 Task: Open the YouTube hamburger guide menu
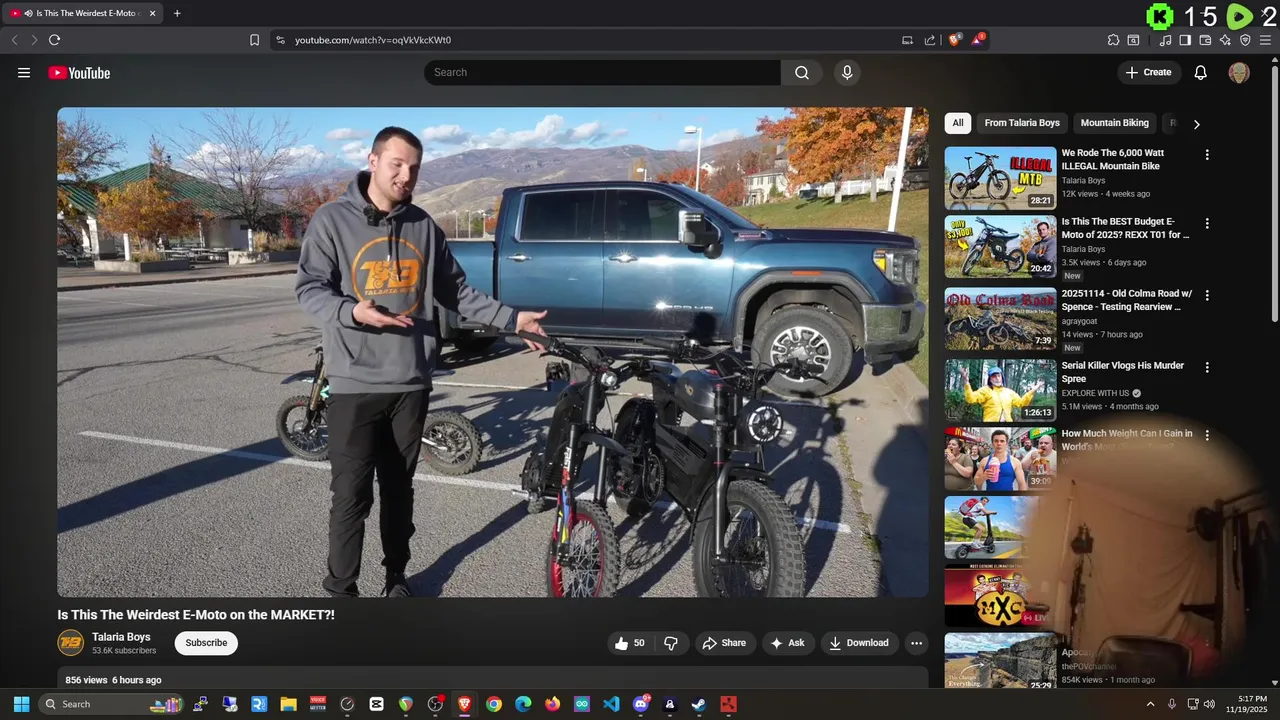[24, 72]
